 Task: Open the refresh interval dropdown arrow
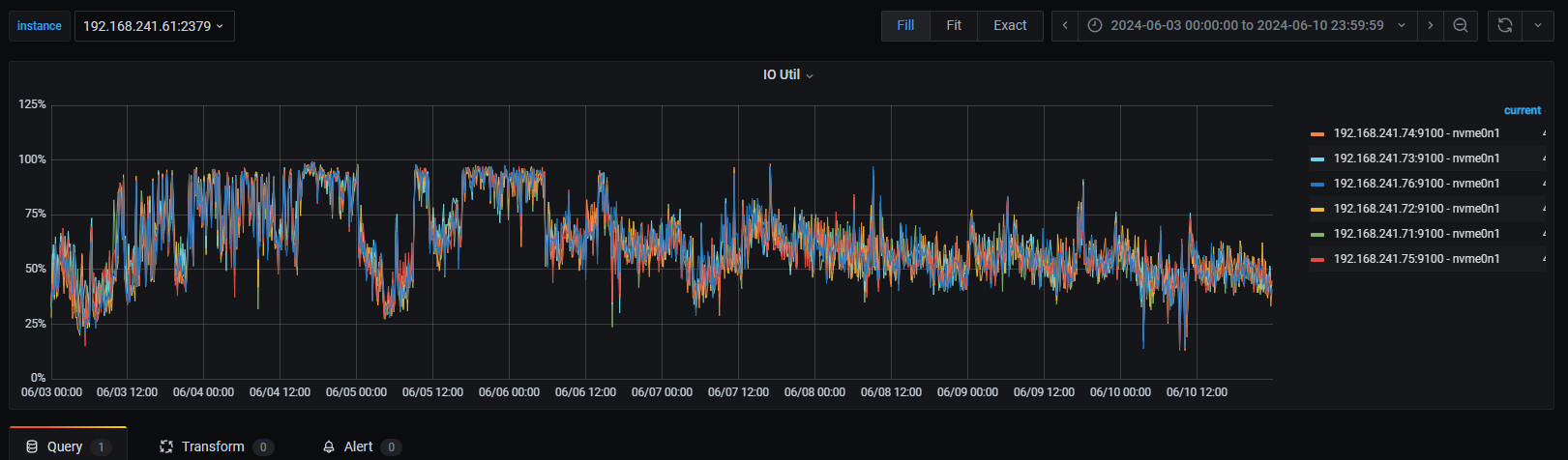click(x=1538, y=26)
